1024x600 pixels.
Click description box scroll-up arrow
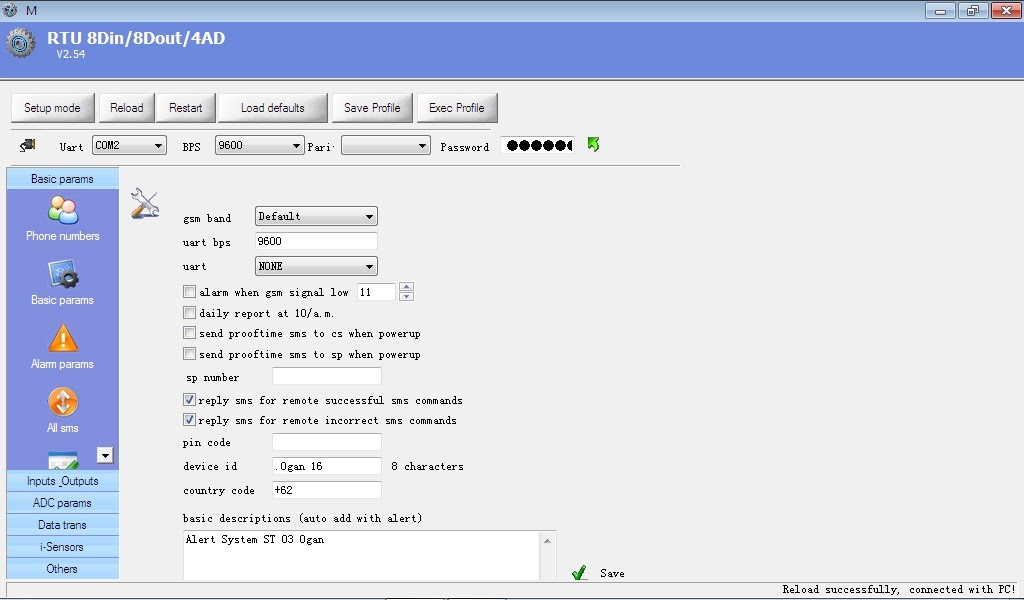(x=547, y=541)
